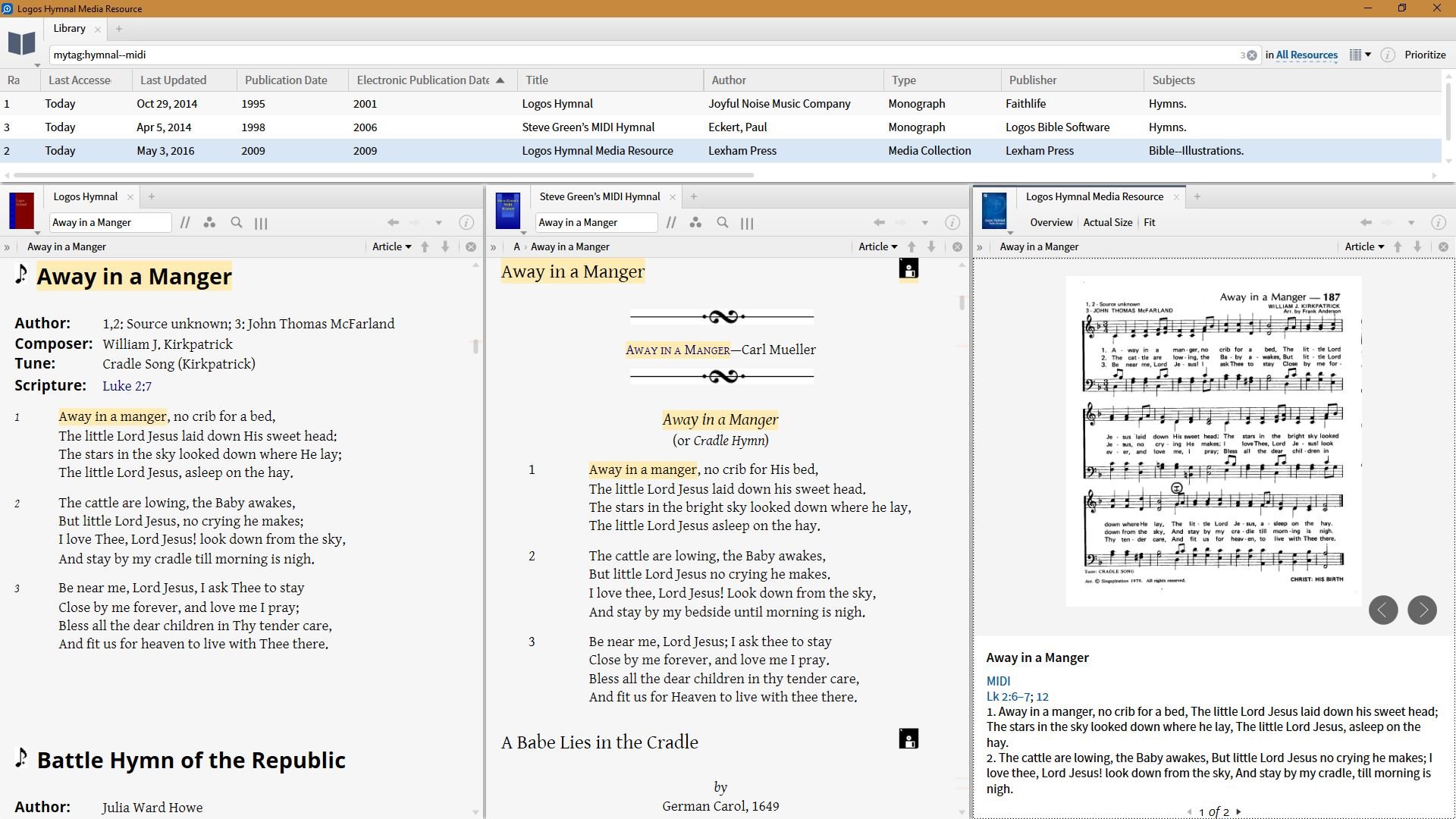This screenshot has width=1456, height=819.
Task: Click sheet music image of Away in a Manger
Action: click(1213, 441)
